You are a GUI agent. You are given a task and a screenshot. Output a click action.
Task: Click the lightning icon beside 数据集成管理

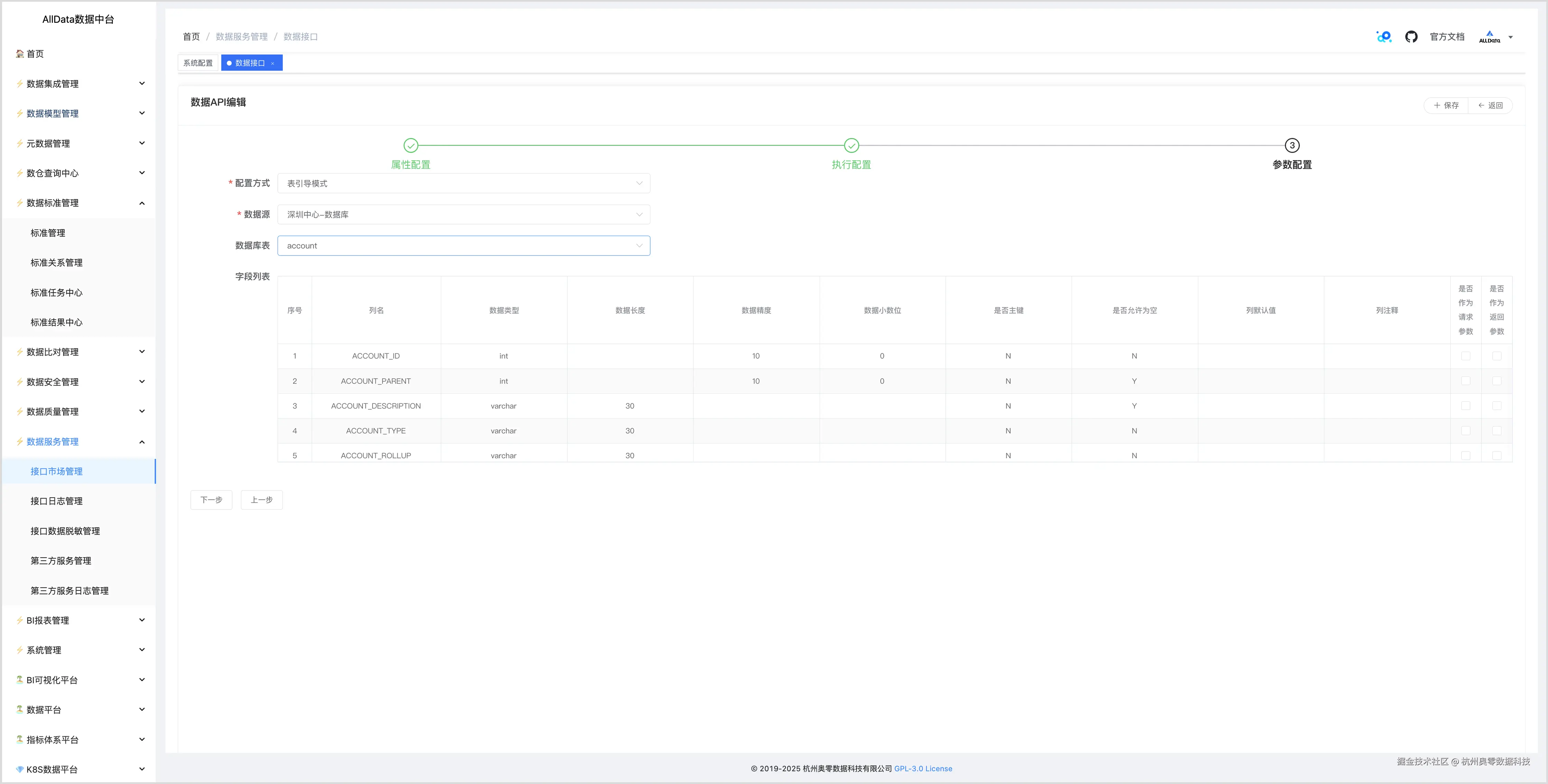[20, 84]
